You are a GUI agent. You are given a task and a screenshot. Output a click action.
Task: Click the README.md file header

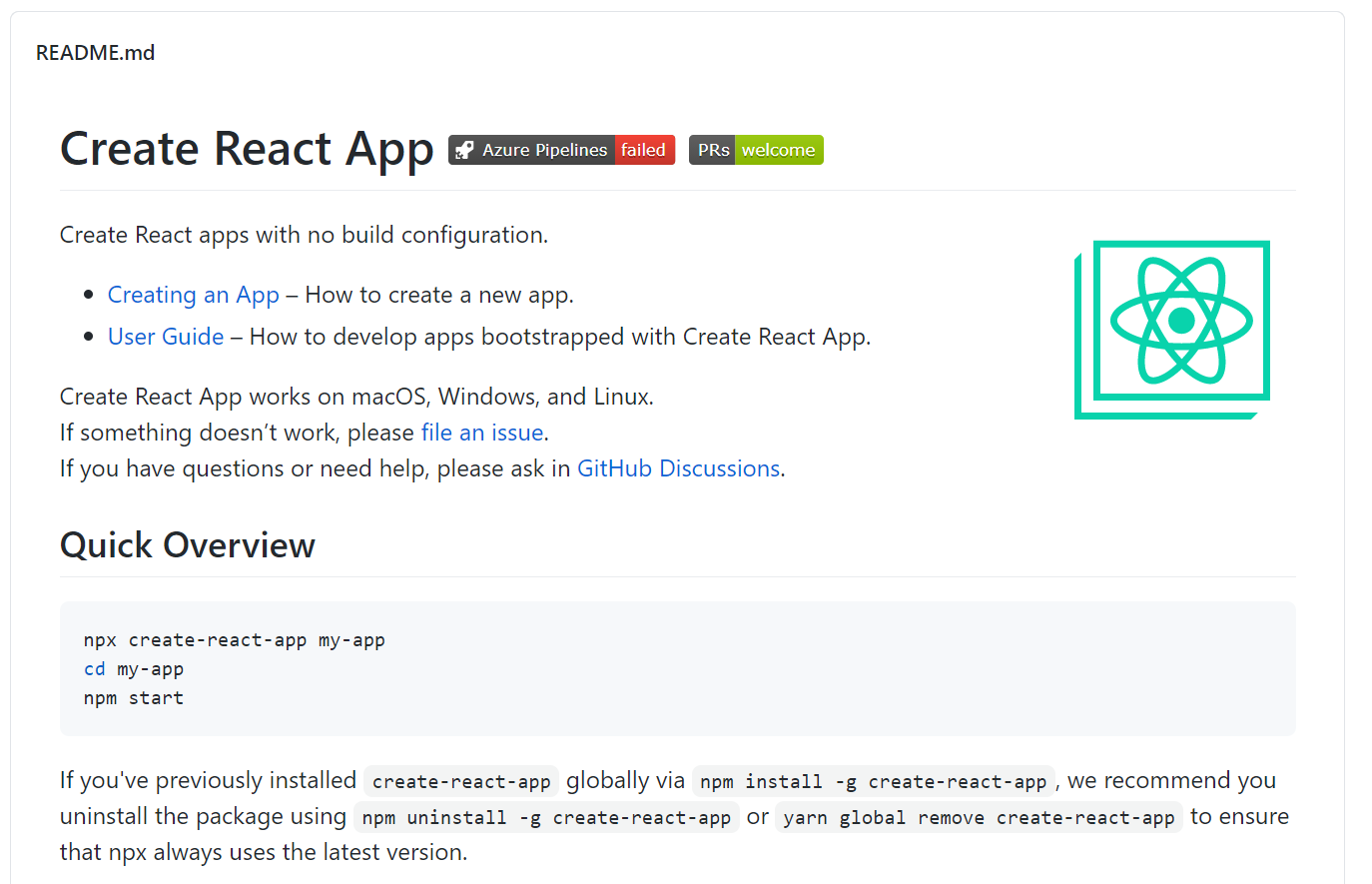pyautogui.click(x=96, y=53)
